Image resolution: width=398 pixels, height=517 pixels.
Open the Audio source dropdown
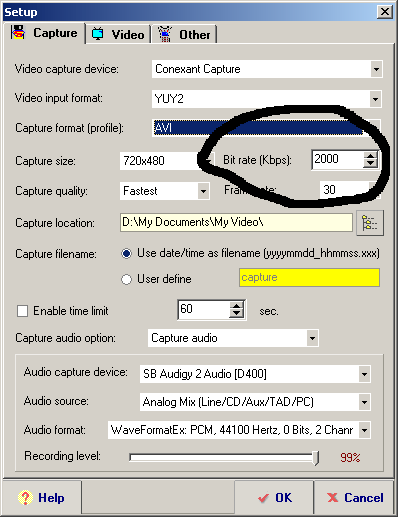[x=364, y=402]
